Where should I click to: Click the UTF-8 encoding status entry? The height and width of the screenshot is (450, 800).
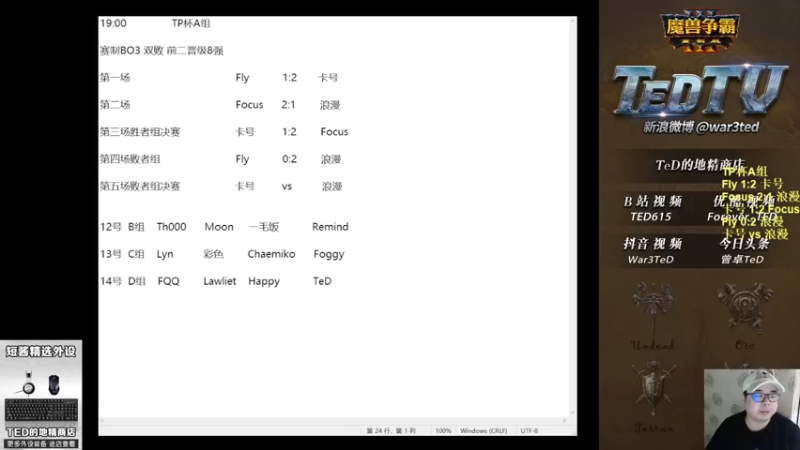[x=529, y=431]
